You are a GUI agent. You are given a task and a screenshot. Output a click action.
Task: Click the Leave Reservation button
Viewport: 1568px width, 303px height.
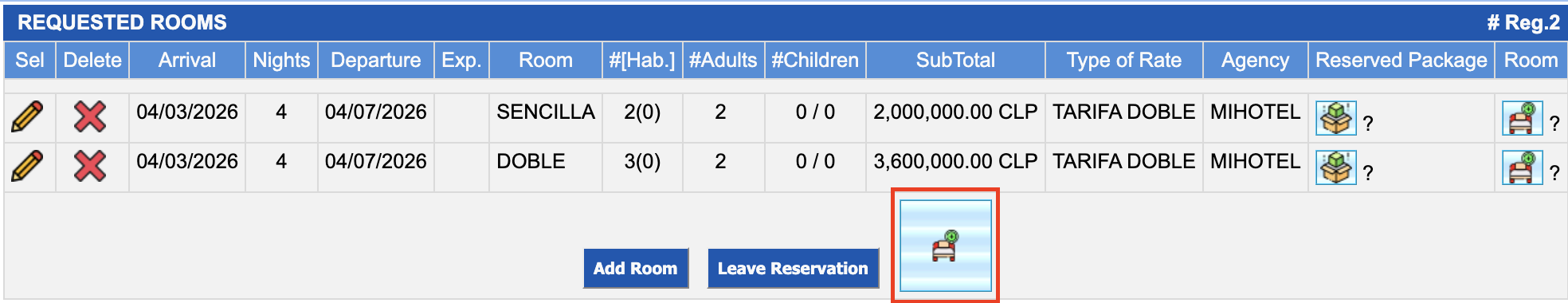793,269
